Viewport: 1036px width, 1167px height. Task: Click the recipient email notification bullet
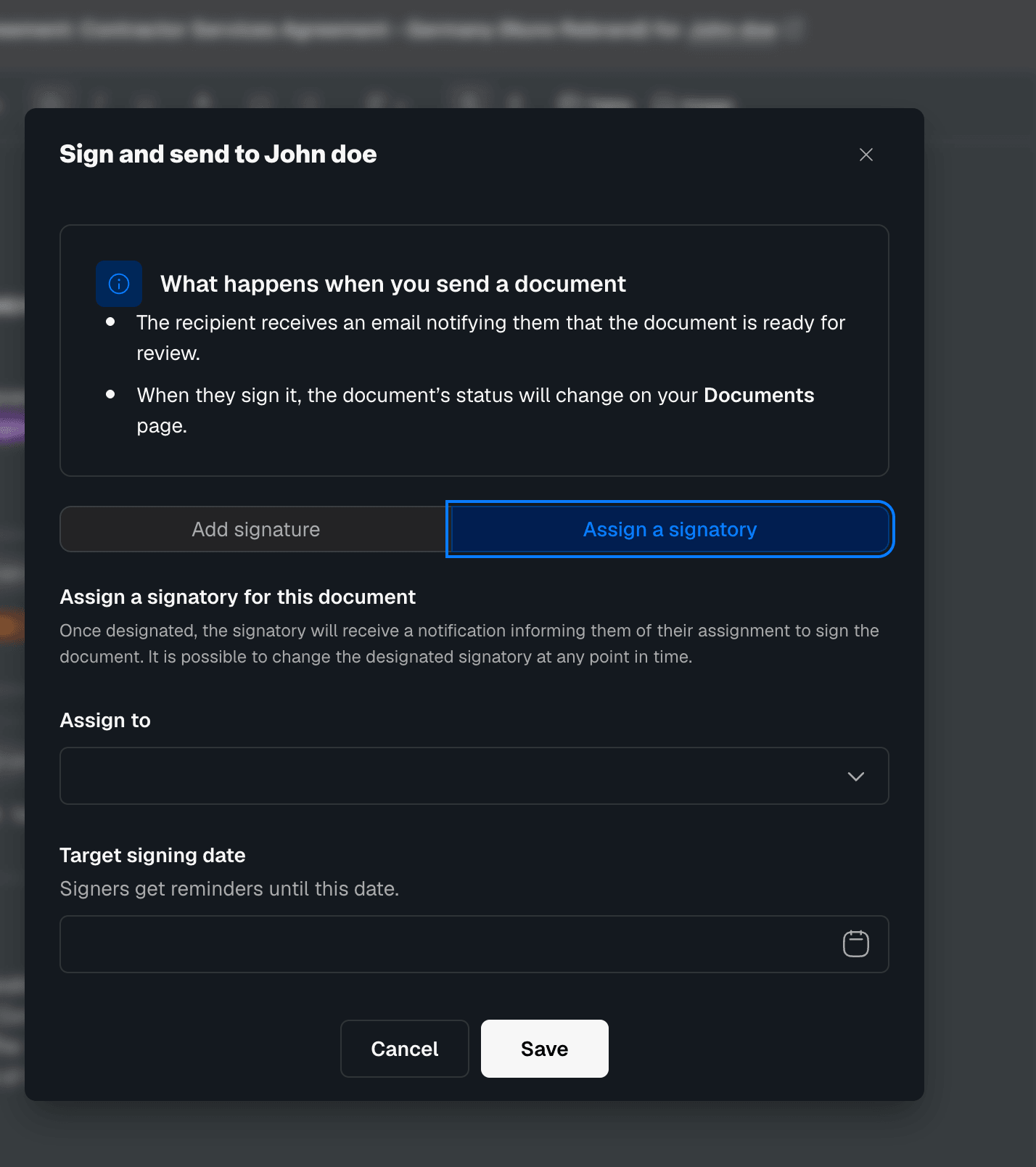pyautogui.click(x=491, y=337)
